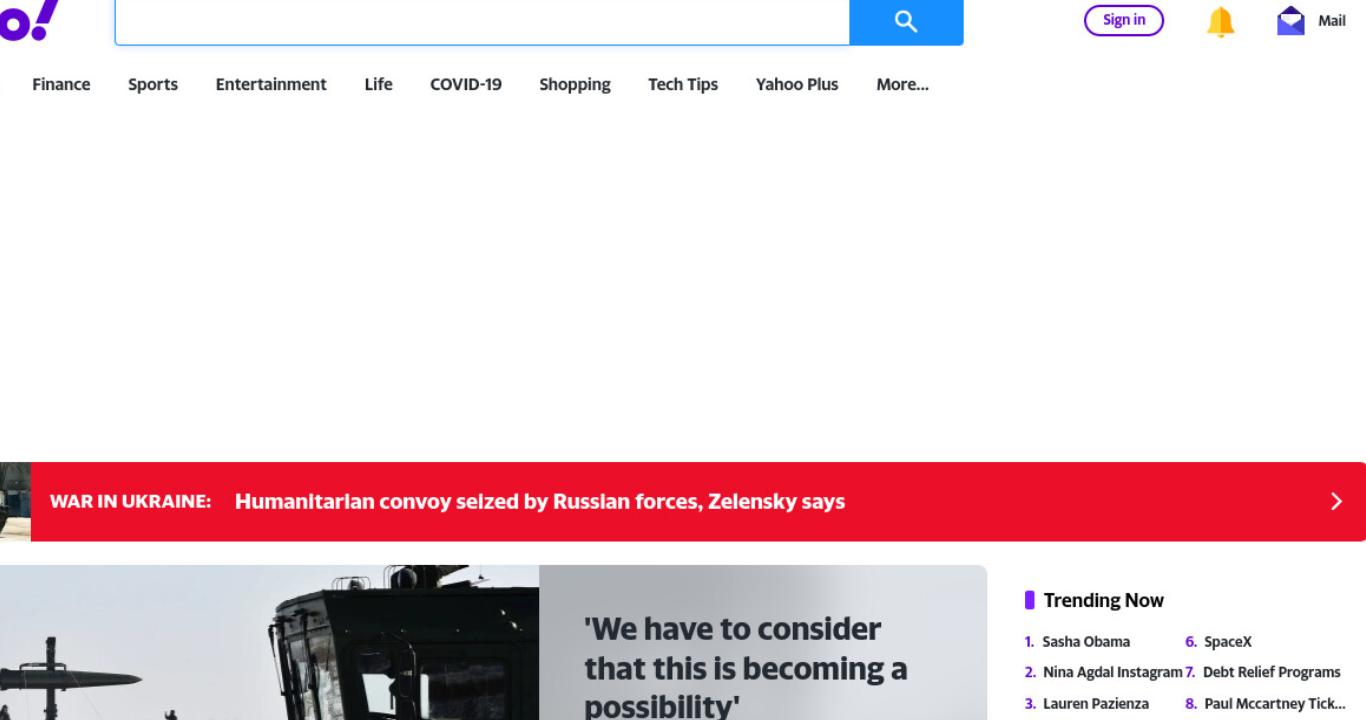Open 'We have to consider' lead story headline

coord(746,667)
